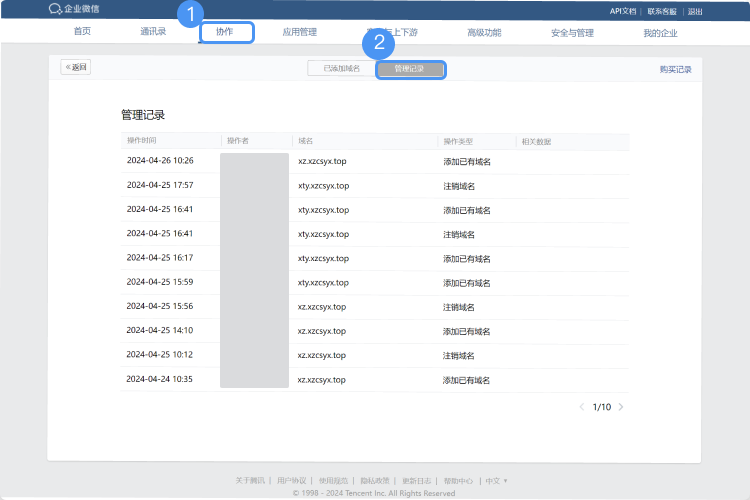Click the API文档 link
This screenshot has height=500, width=750.
point(623,11)
